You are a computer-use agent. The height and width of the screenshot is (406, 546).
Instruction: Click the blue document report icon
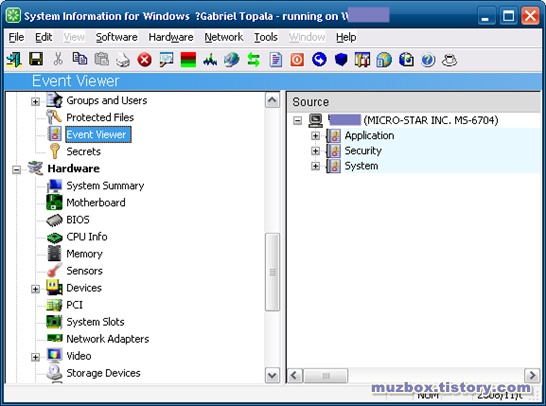(275, 60)
